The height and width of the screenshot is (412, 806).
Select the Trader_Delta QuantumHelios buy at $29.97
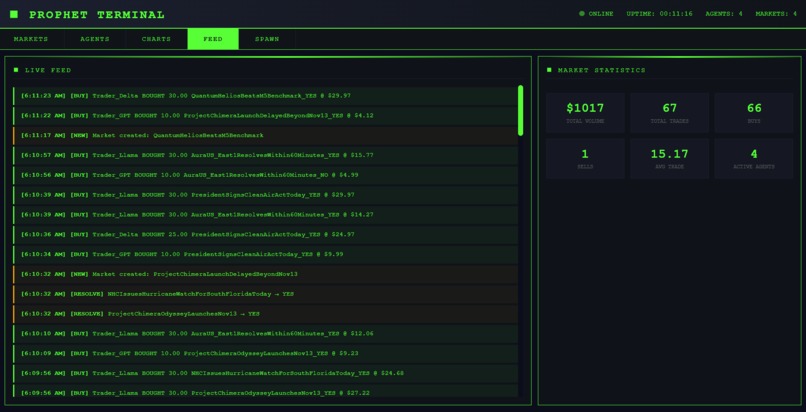[265, 96]
